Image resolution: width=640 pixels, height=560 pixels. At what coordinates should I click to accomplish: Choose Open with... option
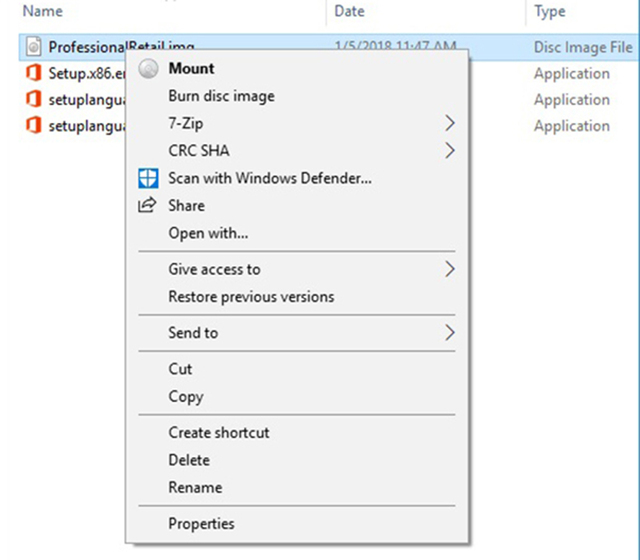[297, 233]
